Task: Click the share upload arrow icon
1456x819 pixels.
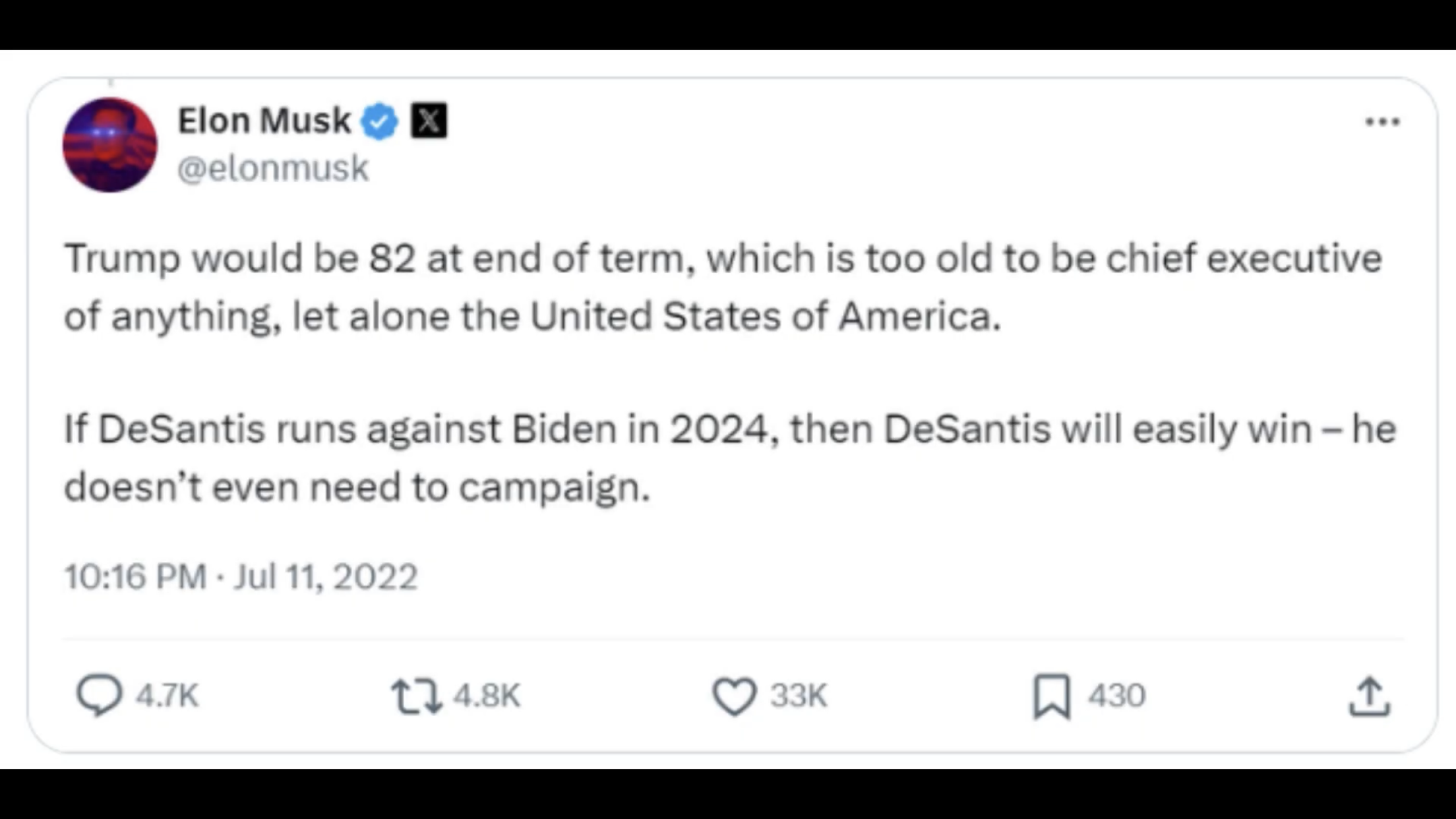Action: click(1369, 696)
